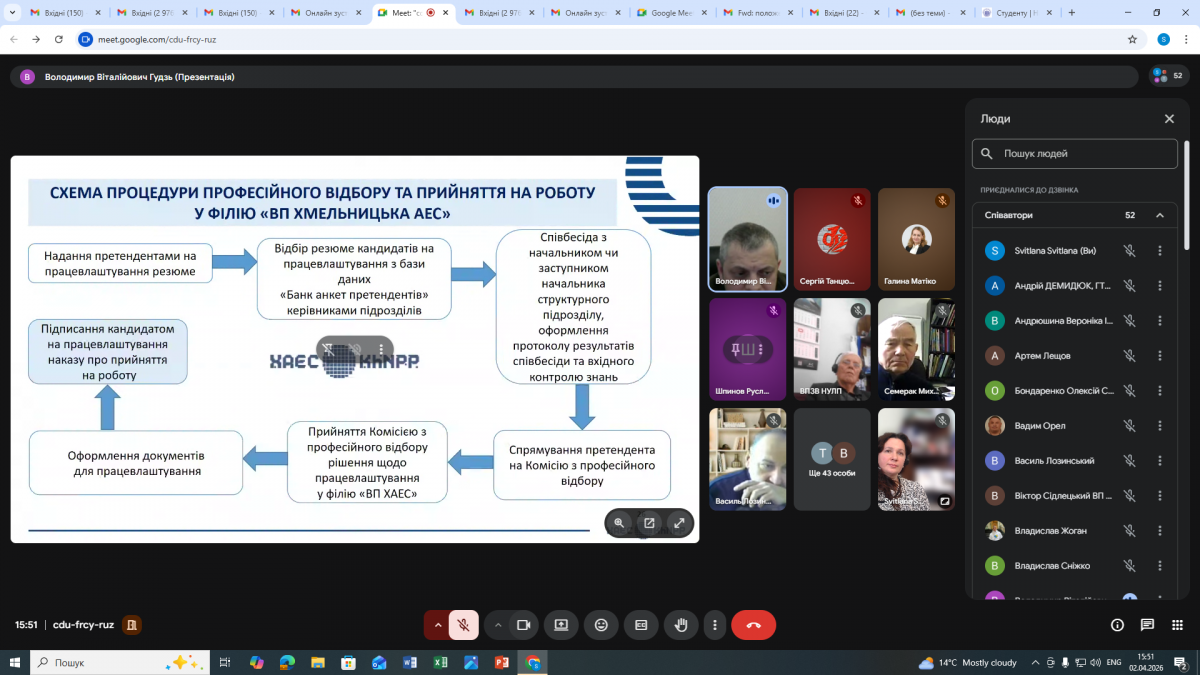Collapse the Співавтори section
Screen dimensions: 1200x675
(x=1160, y=215)
